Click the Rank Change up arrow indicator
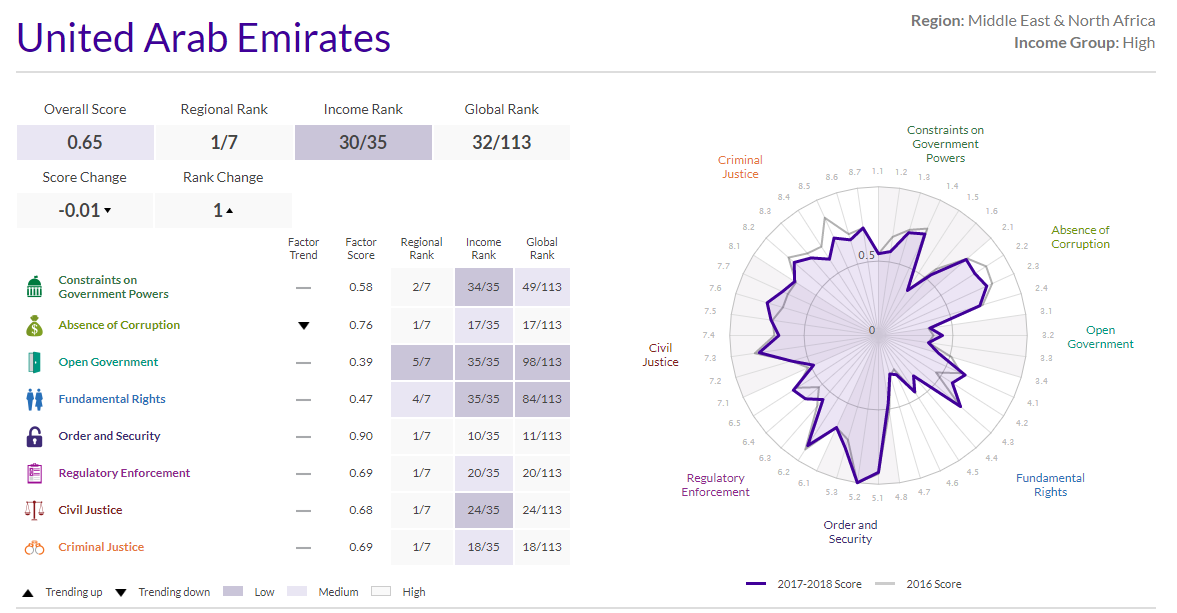This screenshot has width=1177, height=613. tap(229, 211)
